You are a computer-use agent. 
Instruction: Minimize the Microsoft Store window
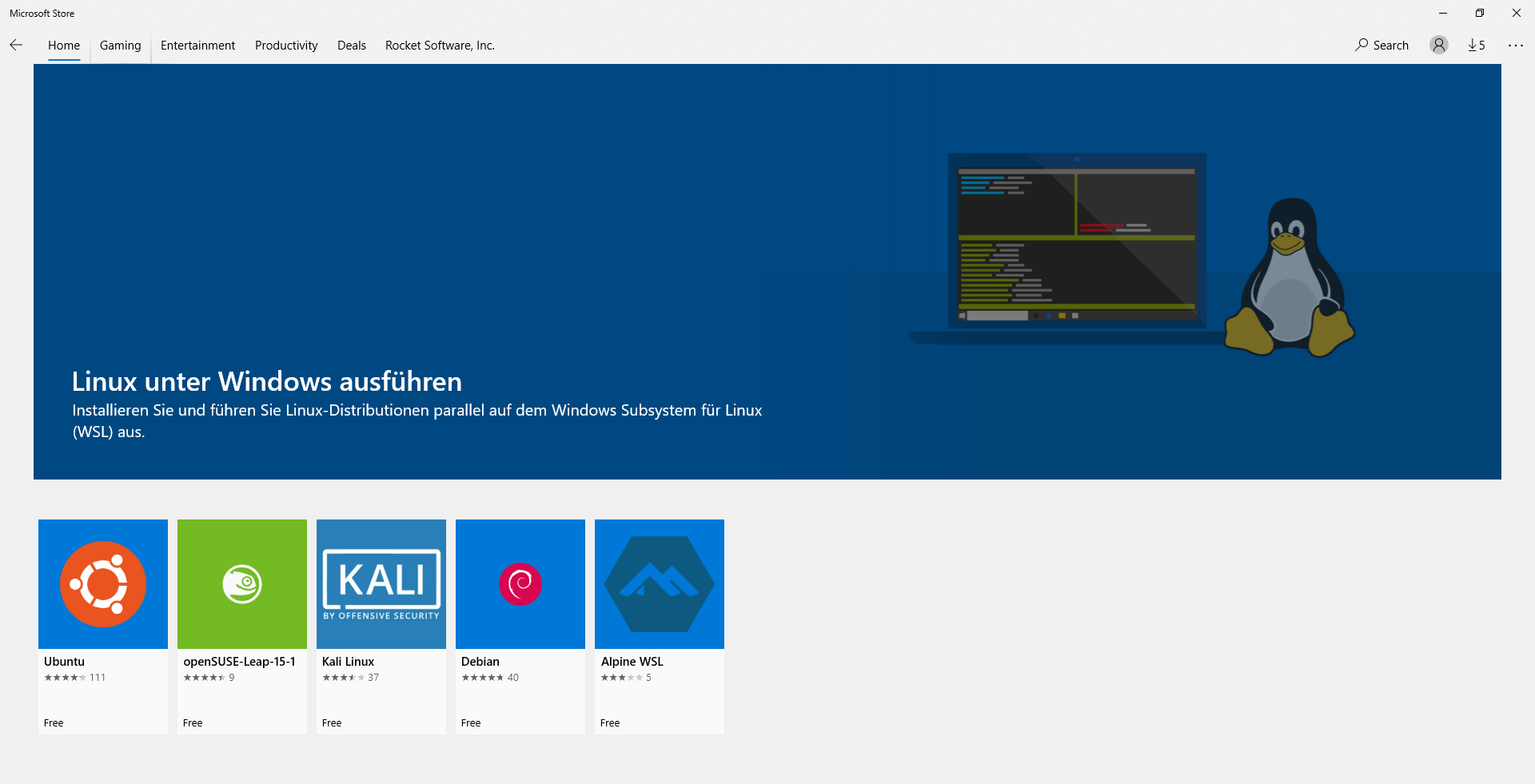[1443, 13]
